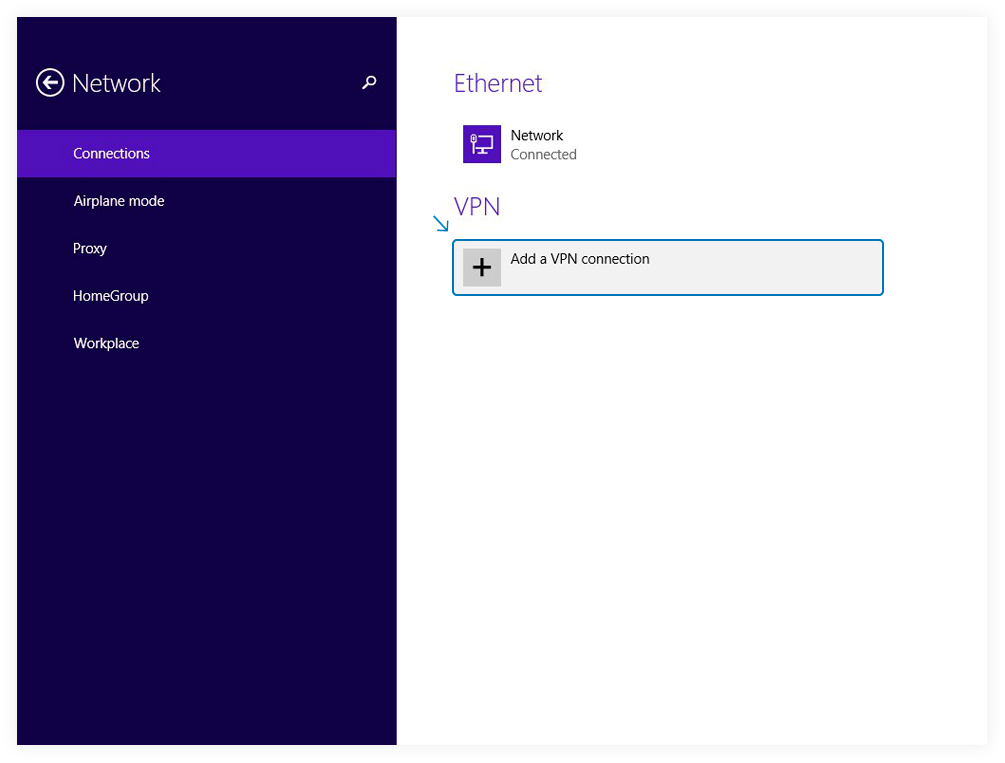Click Add a VPN connection

(668, 267)
